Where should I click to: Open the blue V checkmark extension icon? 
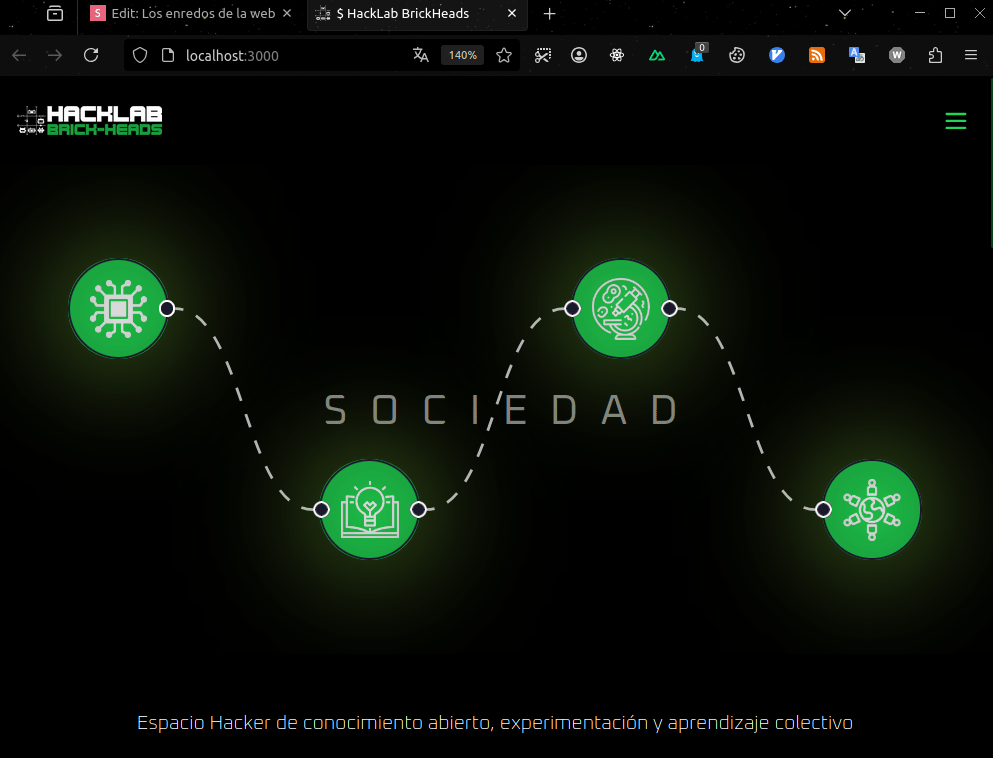point(777,55)
